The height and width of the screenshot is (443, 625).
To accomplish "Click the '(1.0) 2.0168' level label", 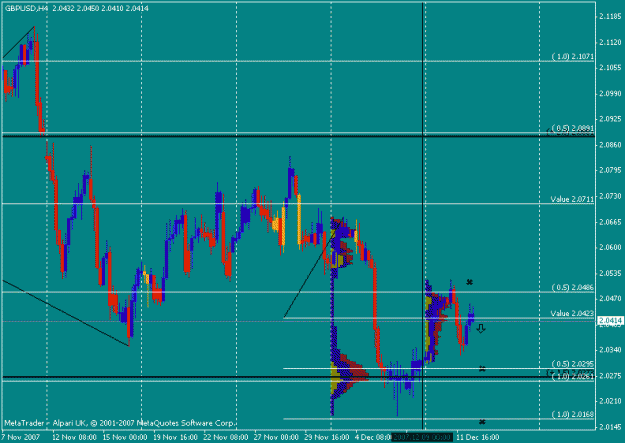I will [x=573, y=415].
